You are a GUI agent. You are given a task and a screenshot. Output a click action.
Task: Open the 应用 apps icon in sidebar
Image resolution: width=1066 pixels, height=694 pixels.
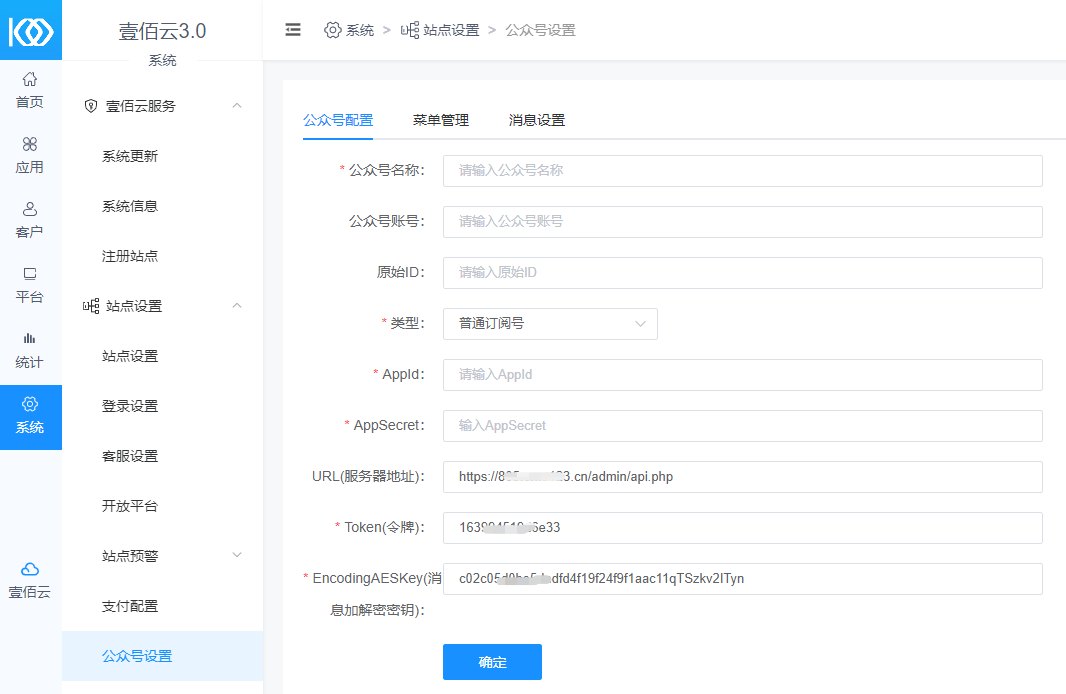pos(30,145)
